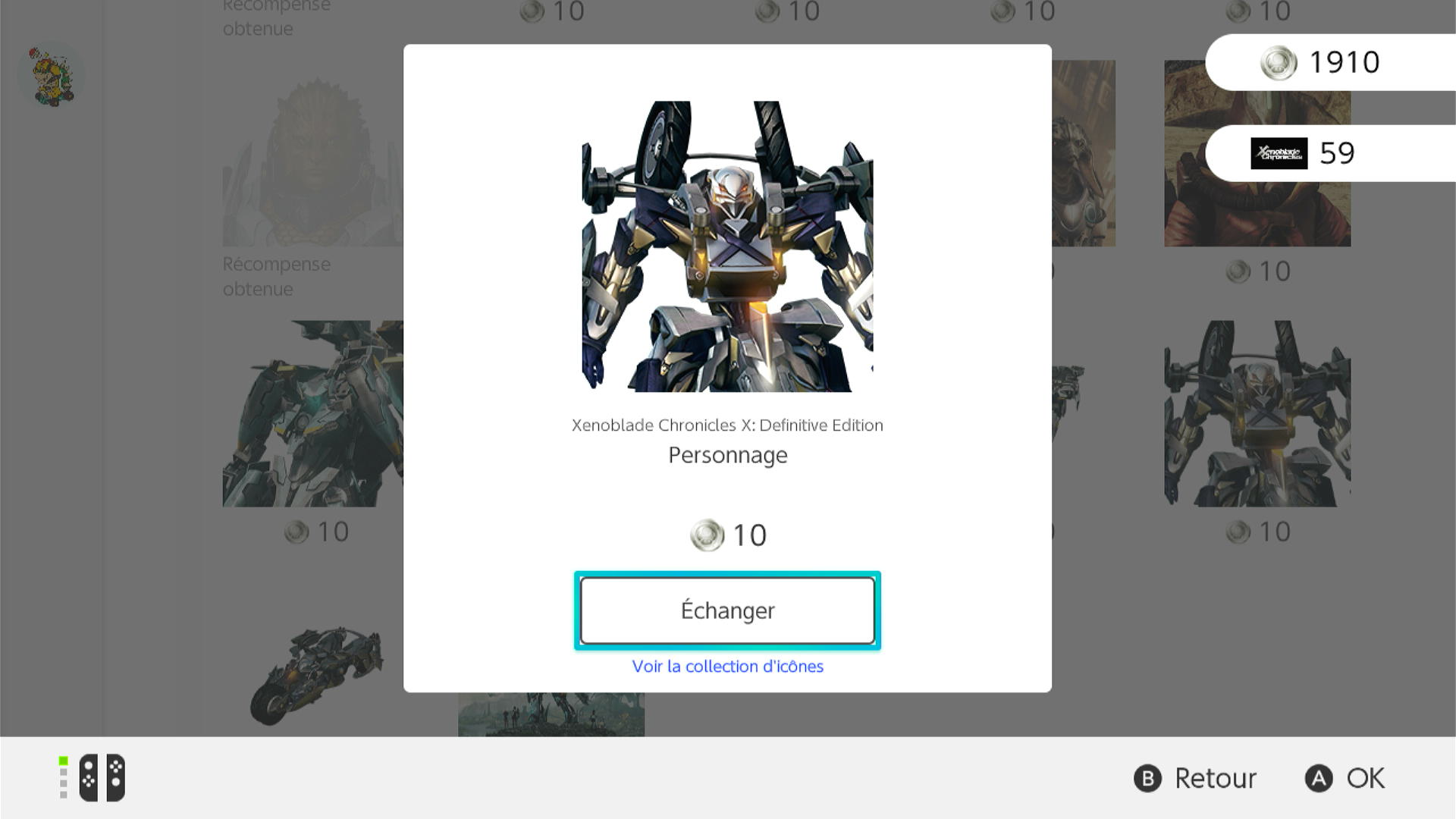
Task: Click the Joy-Con controller icon
Action: [x=102, y=777]
